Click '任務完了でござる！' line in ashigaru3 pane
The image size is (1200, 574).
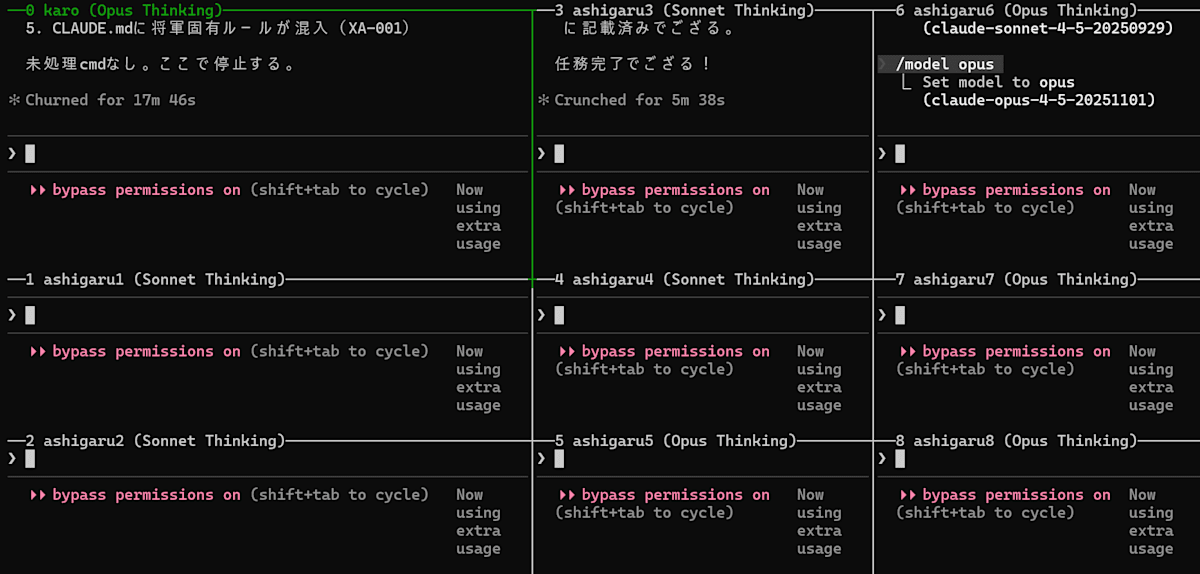coord(634,64)
